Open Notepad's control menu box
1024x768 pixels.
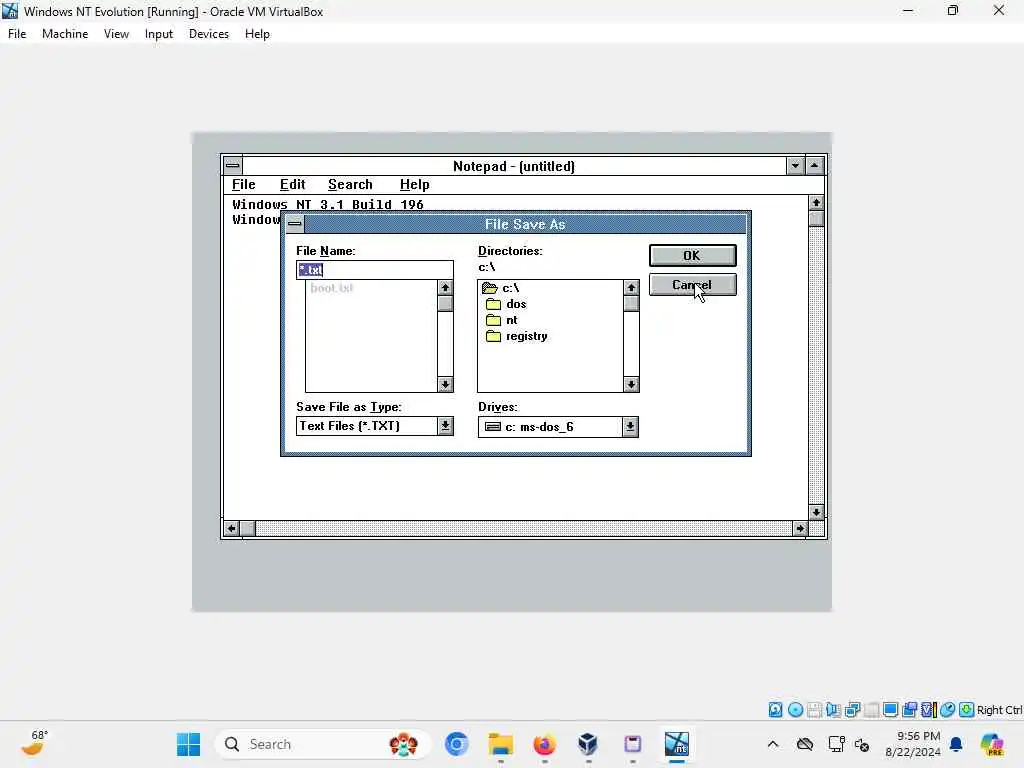(x=232, y=166)
